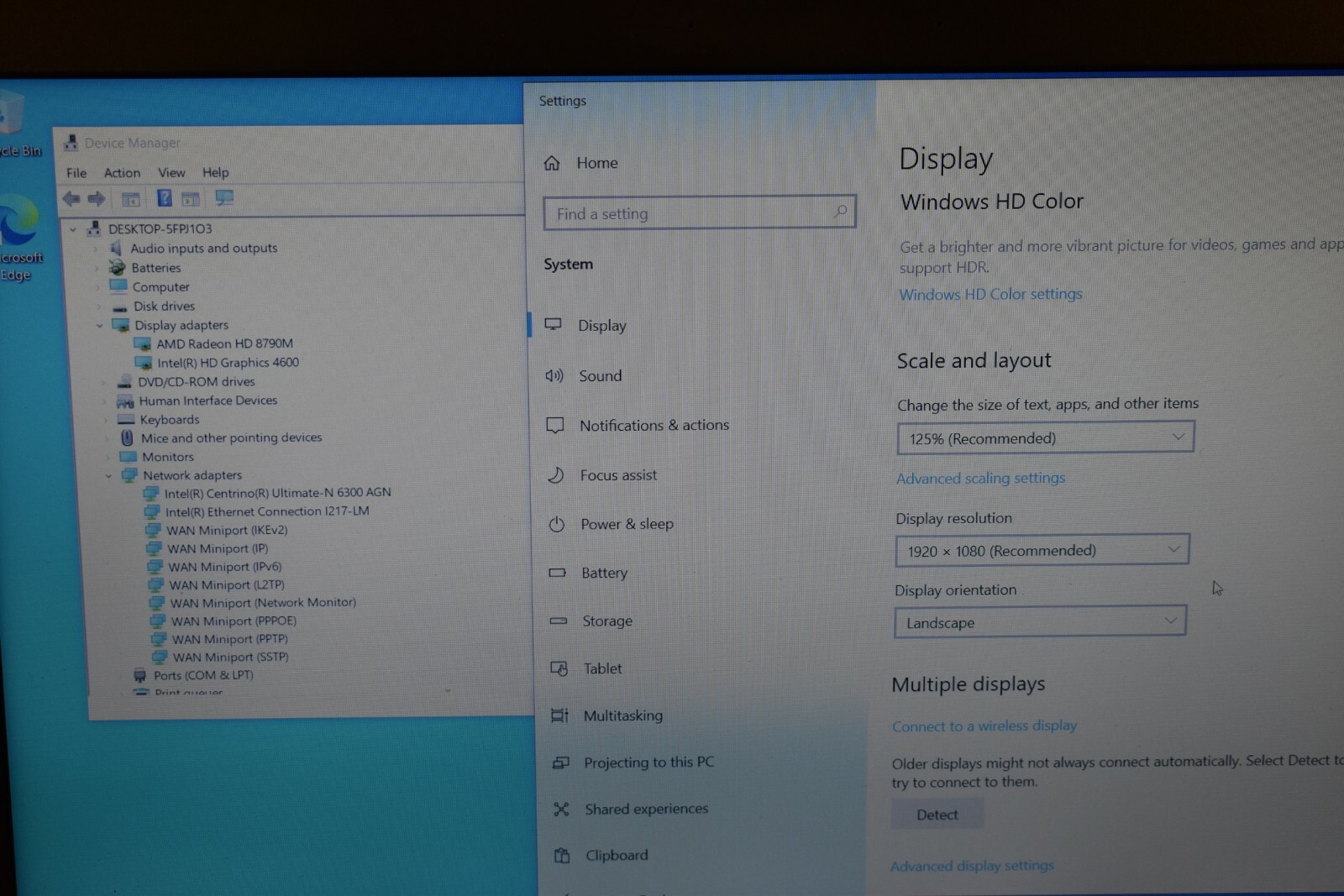The width and height of the screenshot is (1344, 896).
Task: Expand Audio inputs and outputs node
Action: tap(95, 249)
